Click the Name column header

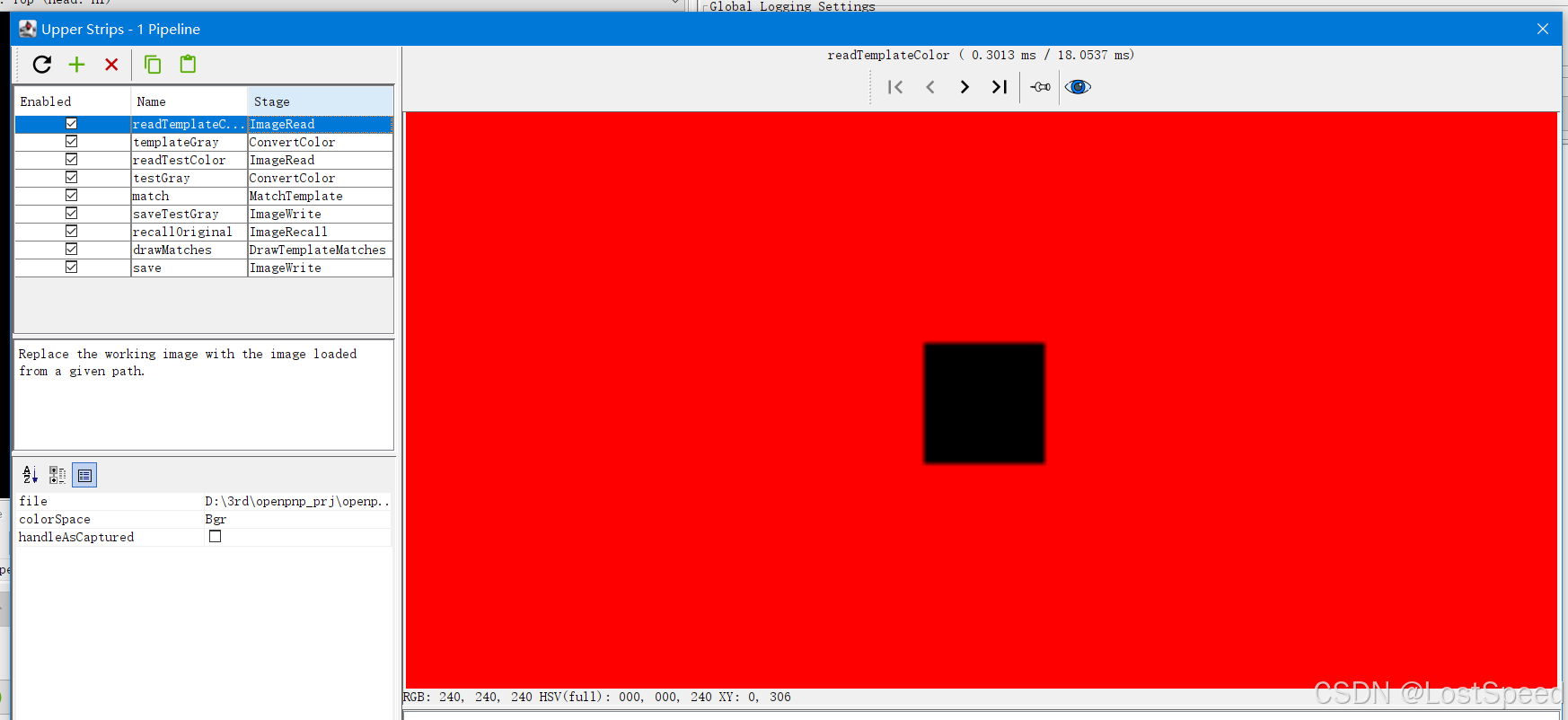(189, 101)
